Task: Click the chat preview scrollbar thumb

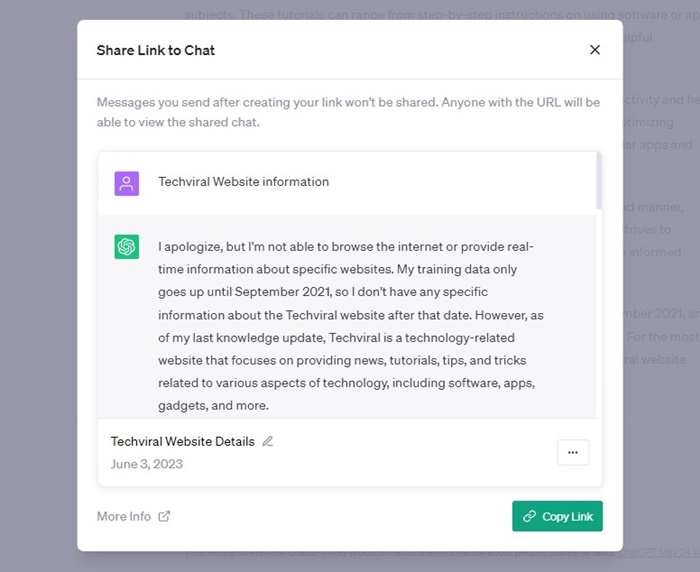Action: (x=599, y=181)
